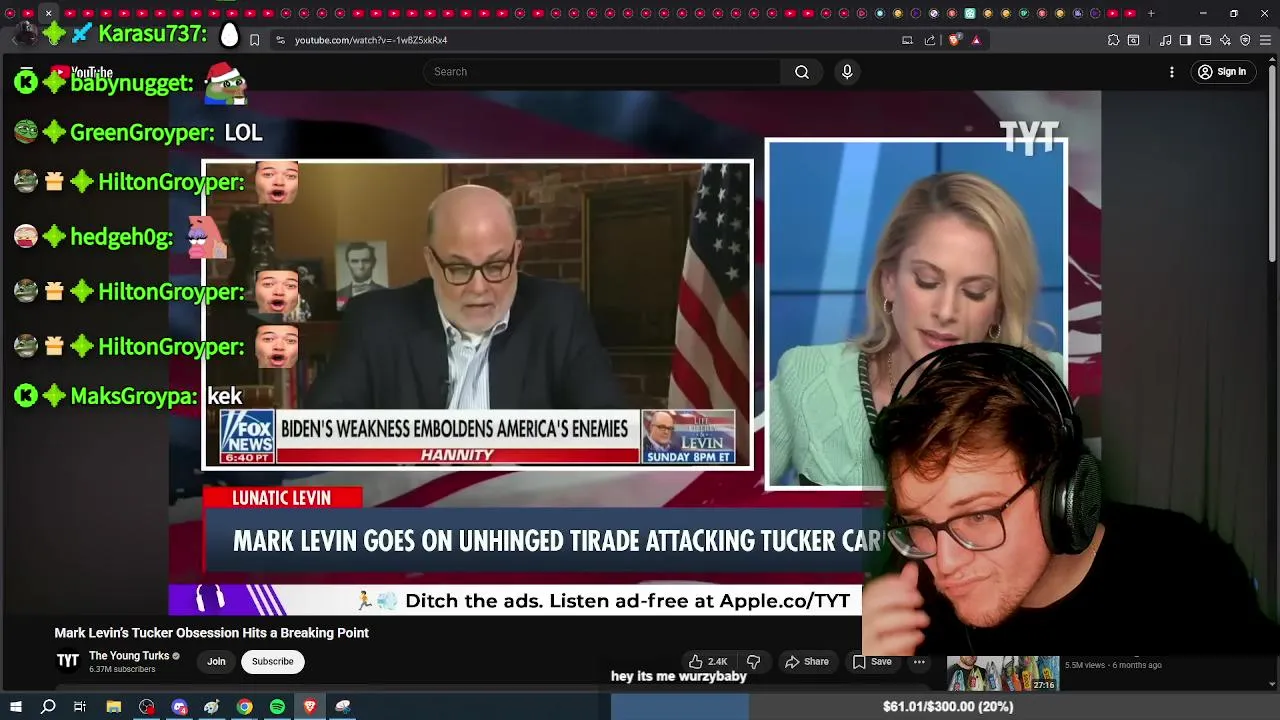Launch Google Chrome from taskbar
This screenshot has width=1280, height=720.
244,707
